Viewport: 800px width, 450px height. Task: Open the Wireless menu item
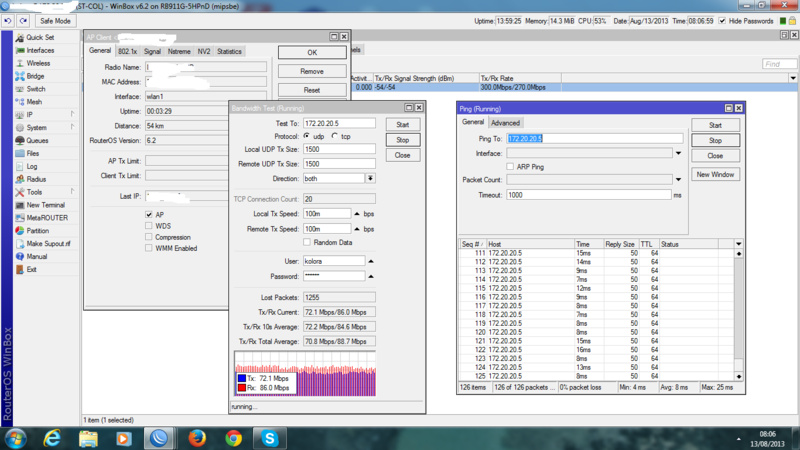(38, 63)
